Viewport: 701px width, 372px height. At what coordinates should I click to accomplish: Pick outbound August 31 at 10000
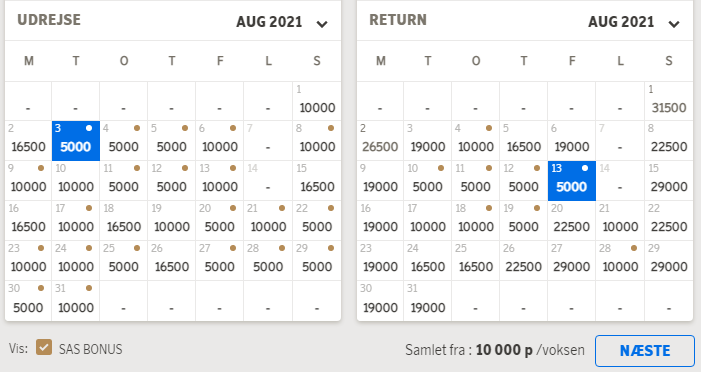pyautogui.click(x=76, y=301)
